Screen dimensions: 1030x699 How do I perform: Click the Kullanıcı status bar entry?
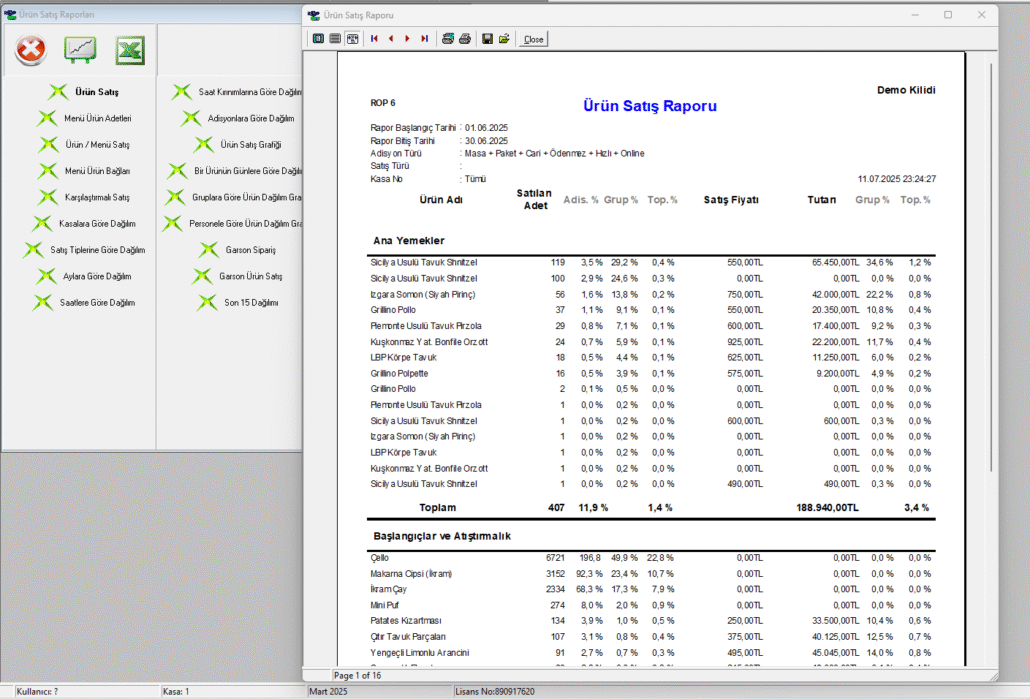click(37, 692)
